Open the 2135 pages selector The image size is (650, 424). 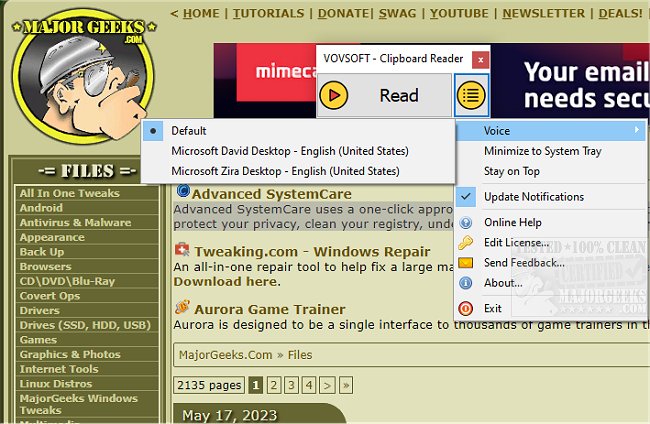coord(209,385)
